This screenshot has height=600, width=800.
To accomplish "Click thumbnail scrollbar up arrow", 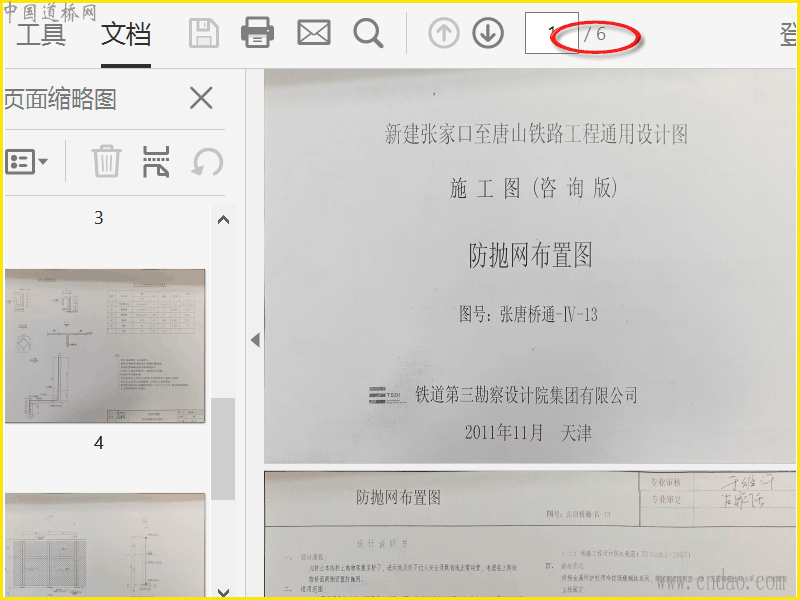I will pyautogui.click(x=223, y=220).
